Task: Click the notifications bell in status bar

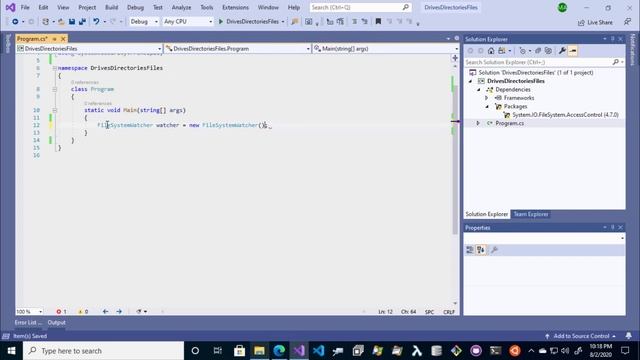Action: (x=629, y=336)
